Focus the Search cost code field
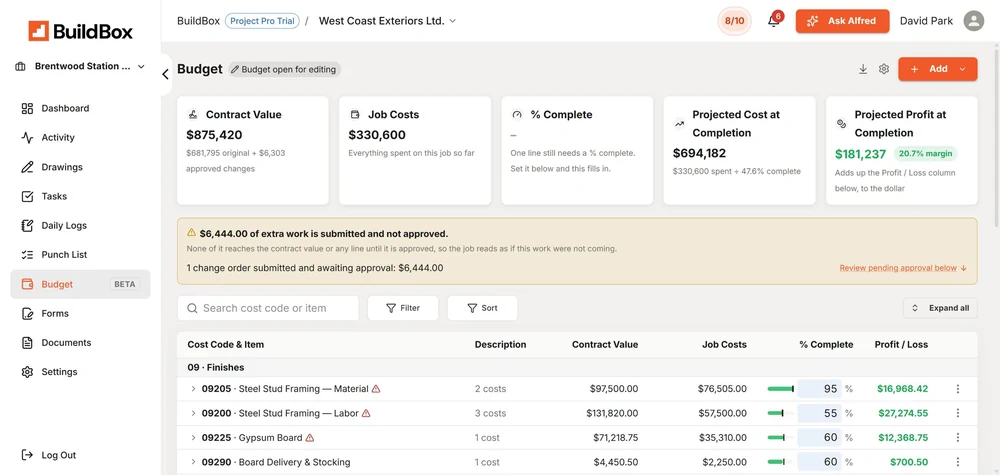Viewport: 1000px width, 475px height. (268, 308)
